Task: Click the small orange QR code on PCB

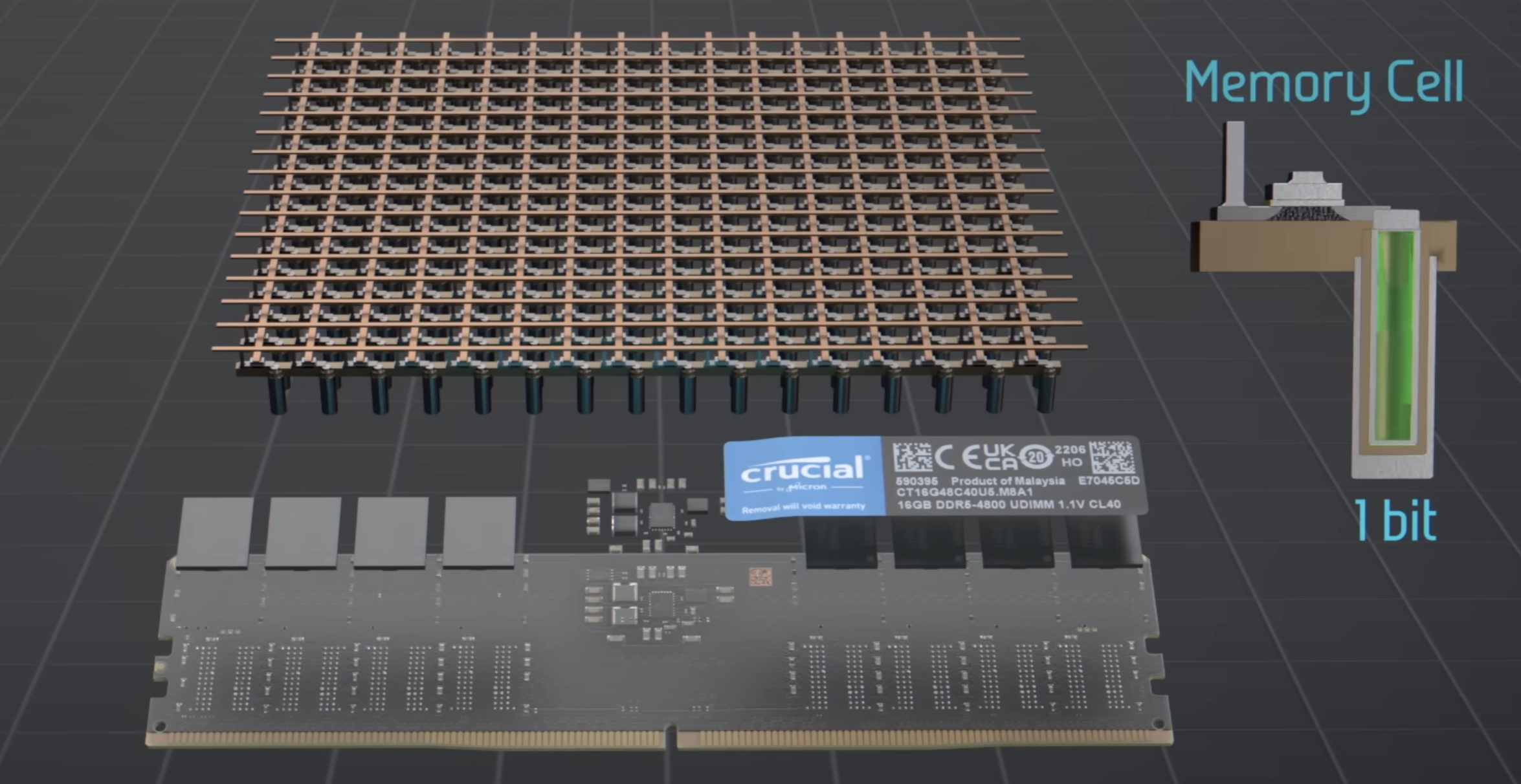Action: [760, 576]
